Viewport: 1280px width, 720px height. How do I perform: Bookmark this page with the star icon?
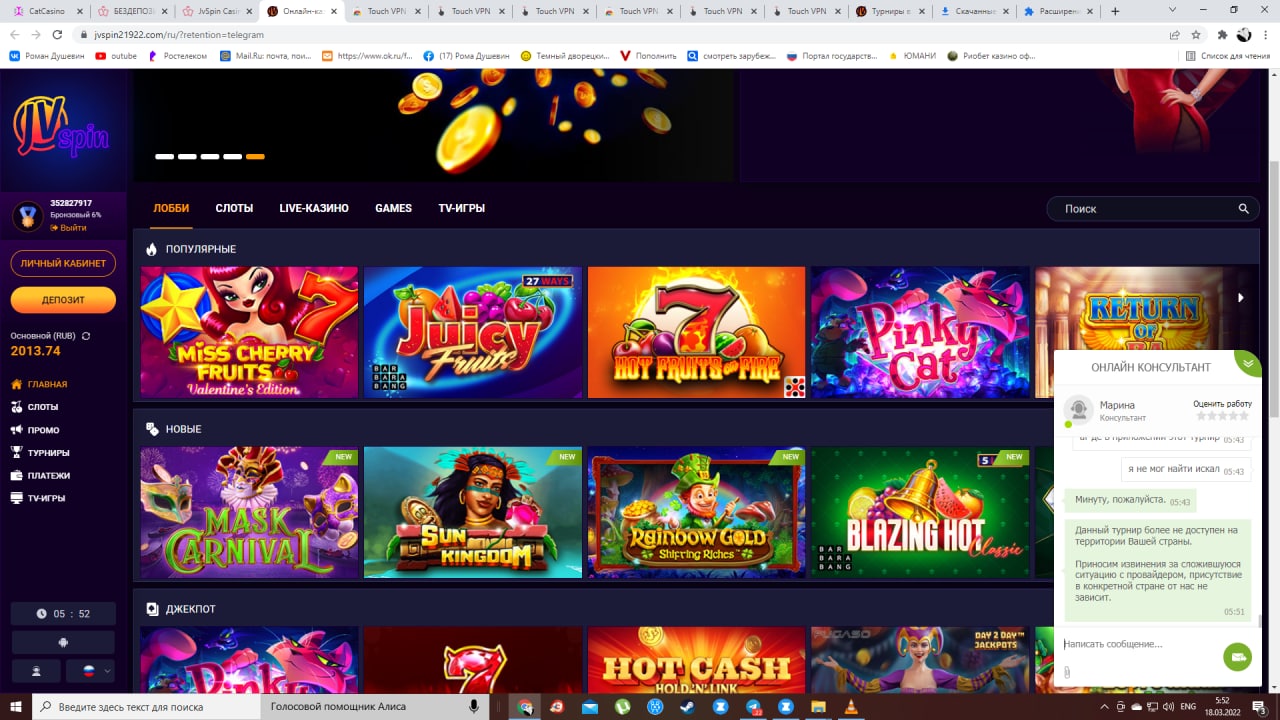click(1196, 34)
